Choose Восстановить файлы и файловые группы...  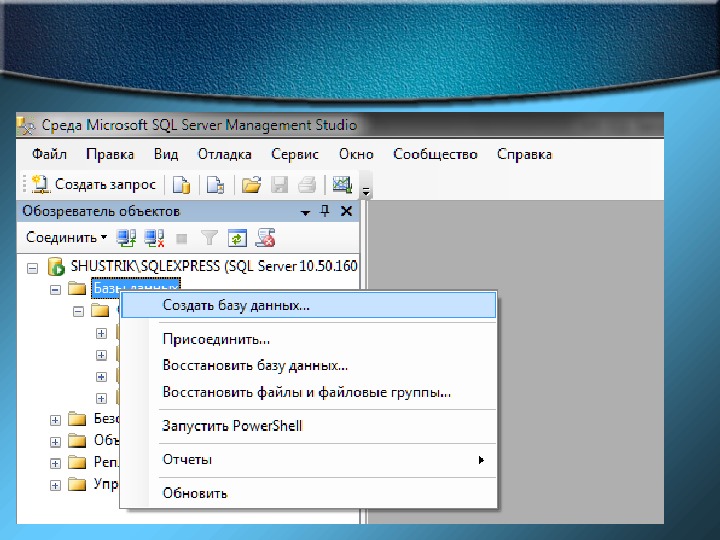pyautogui.click(x=309, y=392)
